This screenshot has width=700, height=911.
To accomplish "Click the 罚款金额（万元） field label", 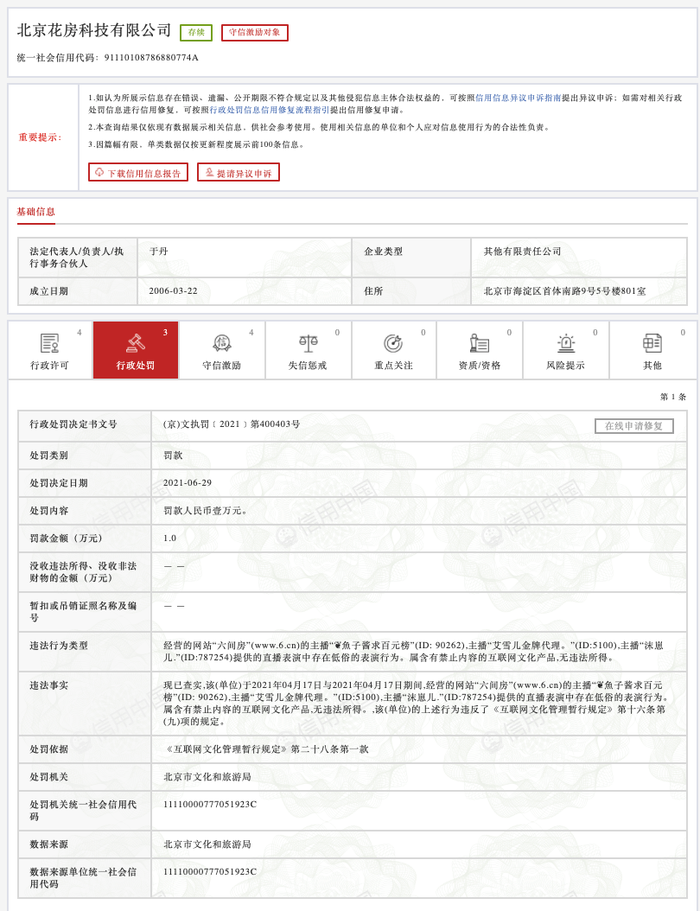I will click(66, 538).
